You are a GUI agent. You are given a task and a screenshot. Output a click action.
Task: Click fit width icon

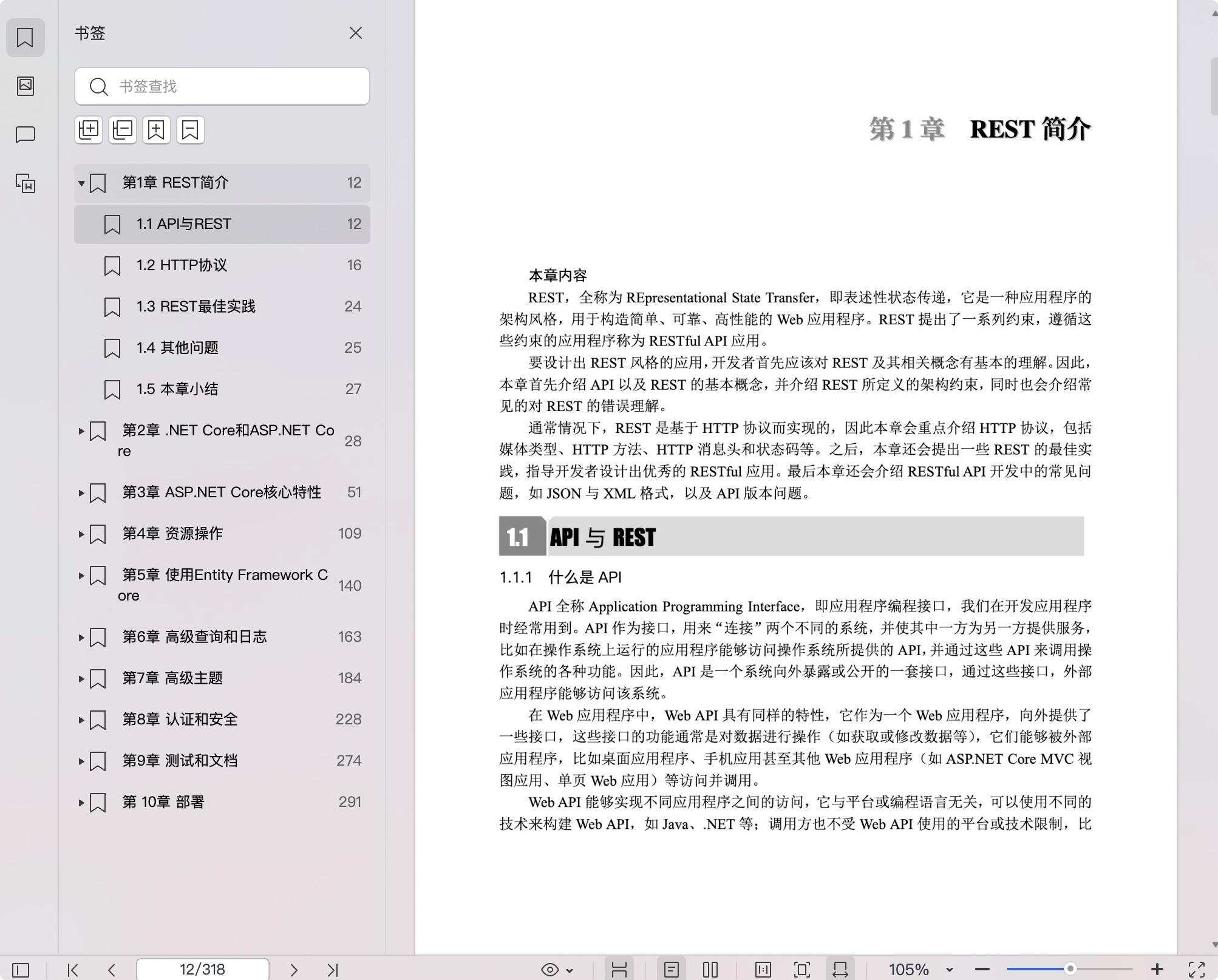pyautogui.click(x=840, y=970)
